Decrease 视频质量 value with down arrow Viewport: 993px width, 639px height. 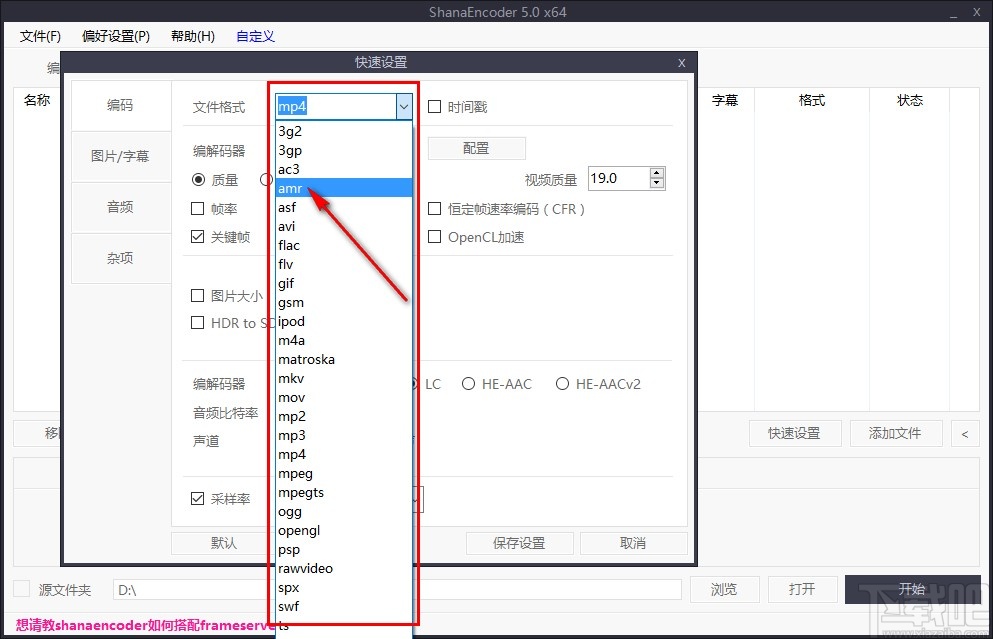click(657, 184)
